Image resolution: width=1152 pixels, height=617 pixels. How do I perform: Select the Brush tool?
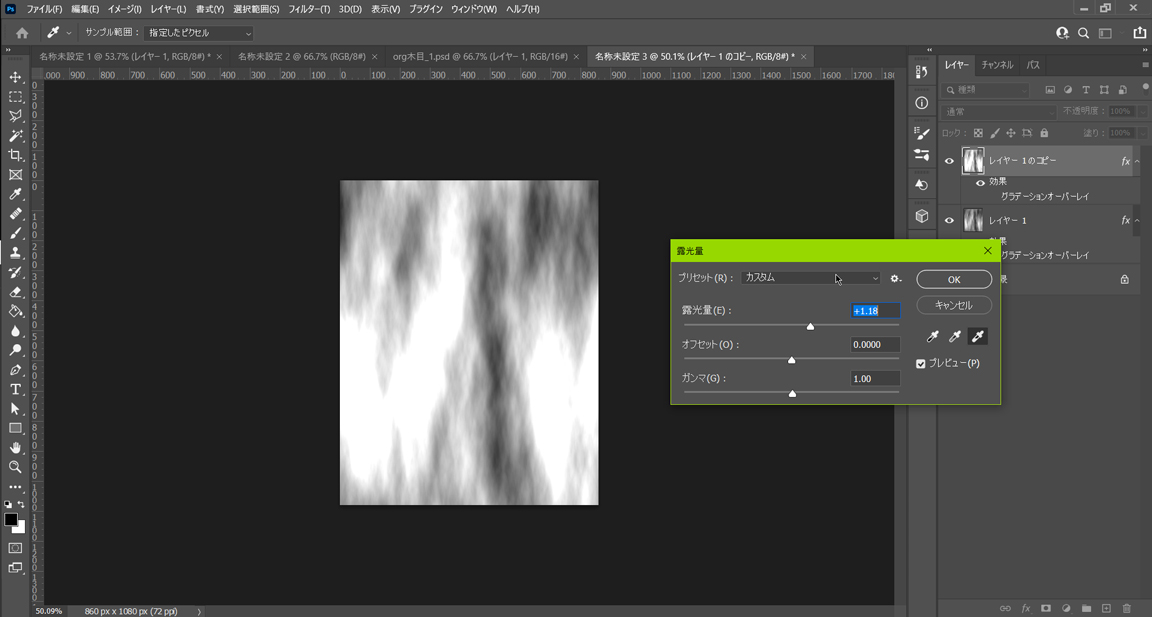click(x=15, y=233)
